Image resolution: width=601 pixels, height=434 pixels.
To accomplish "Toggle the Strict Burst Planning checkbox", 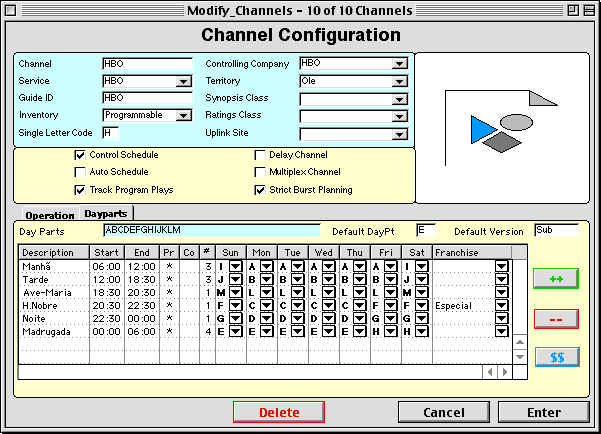I will pyautogui.click(x=260, y=190).
